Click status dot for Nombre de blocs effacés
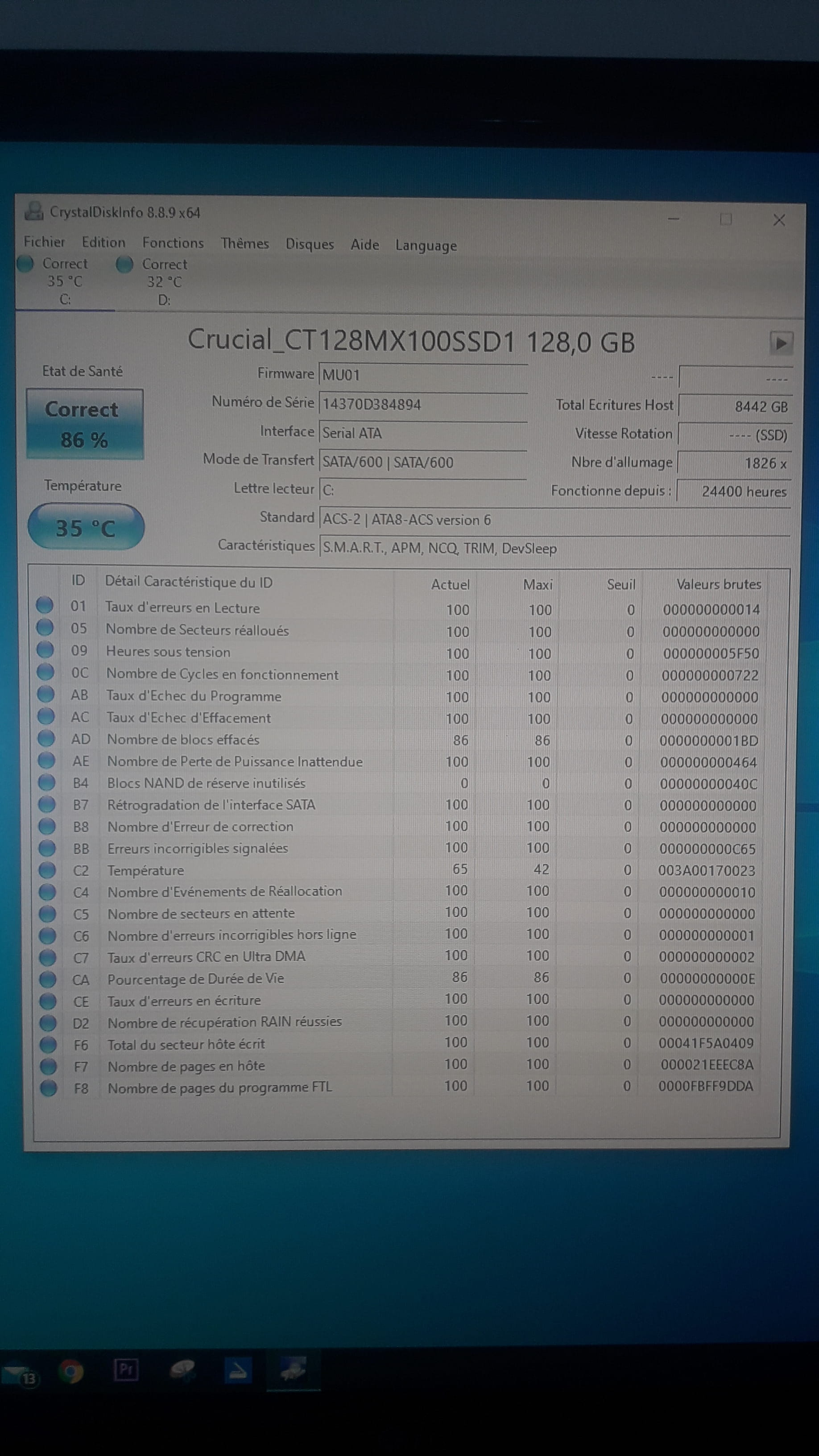The image size is (819, 1456). click(x=46, y=738)
